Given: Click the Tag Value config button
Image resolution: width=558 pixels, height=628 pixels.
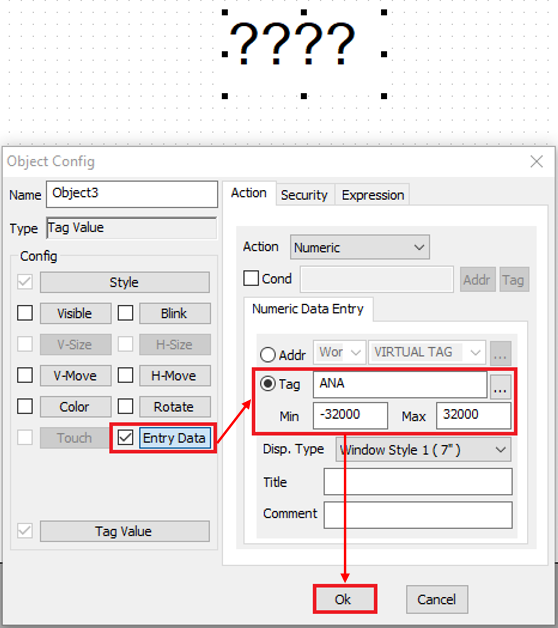Looking at the screenshot, I should 125,531.
